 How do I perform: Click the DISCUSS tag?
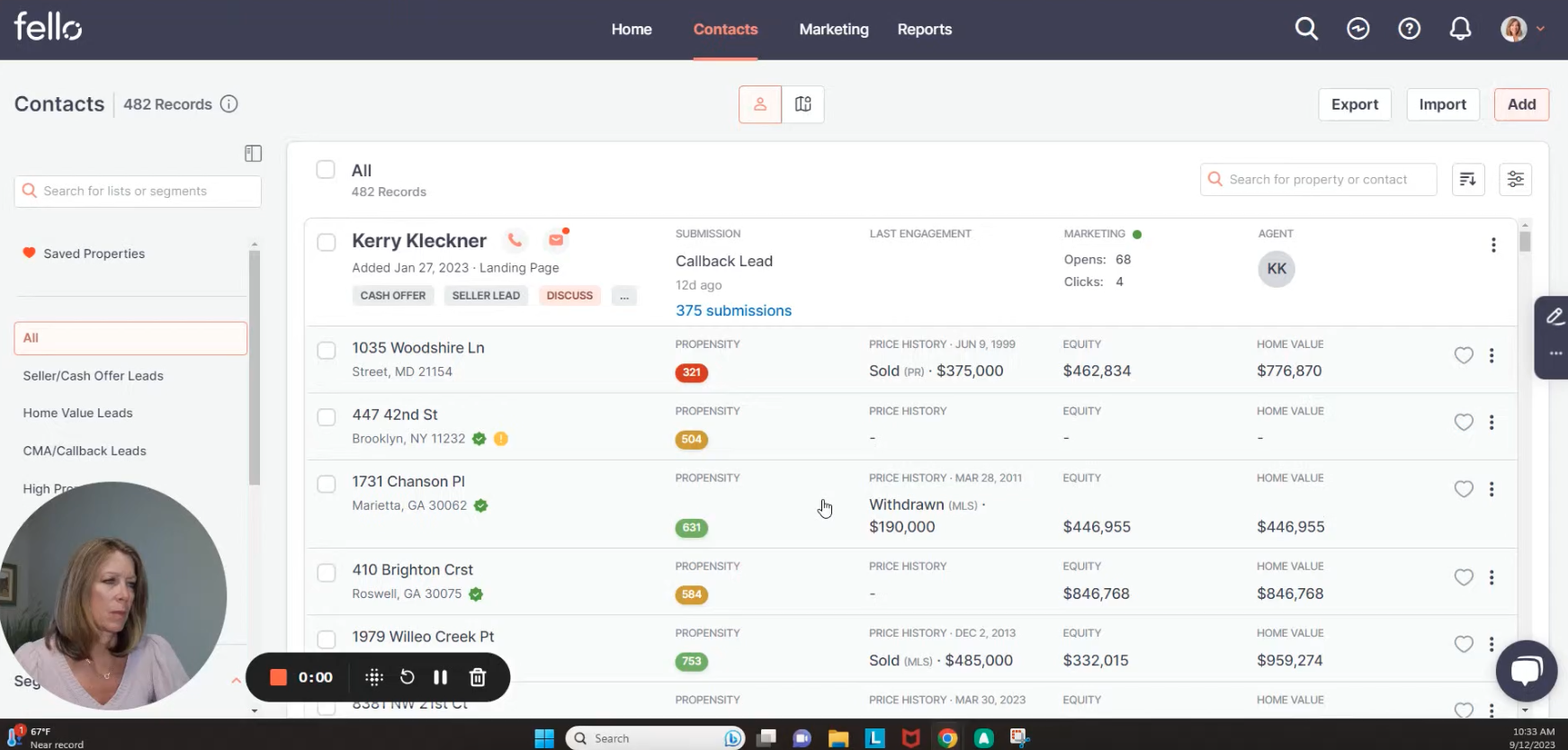[569, 296]
